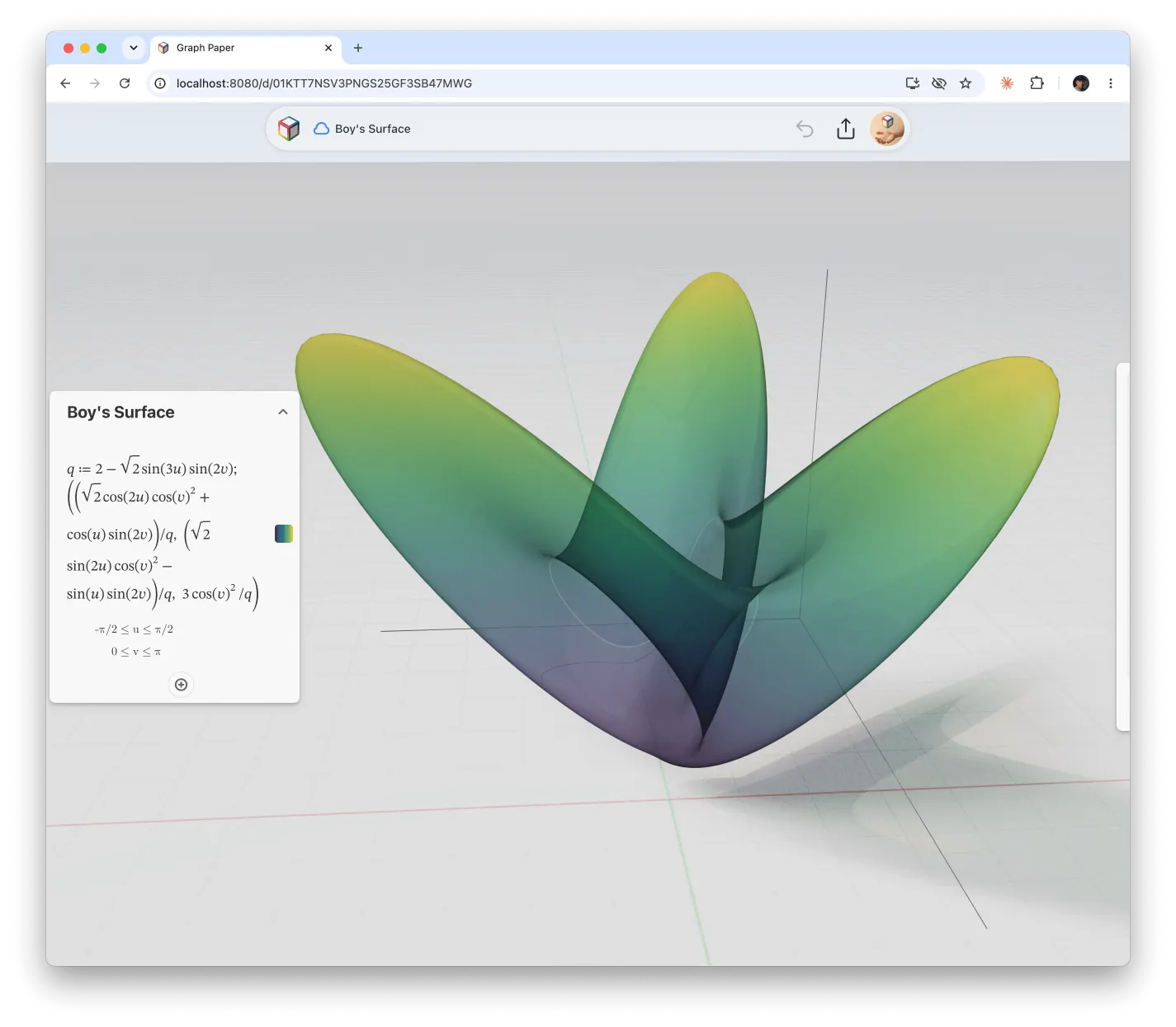The height and width of the screenshot is (1027, 1176).
Task: Open the share/export icon
Action: 846,129
